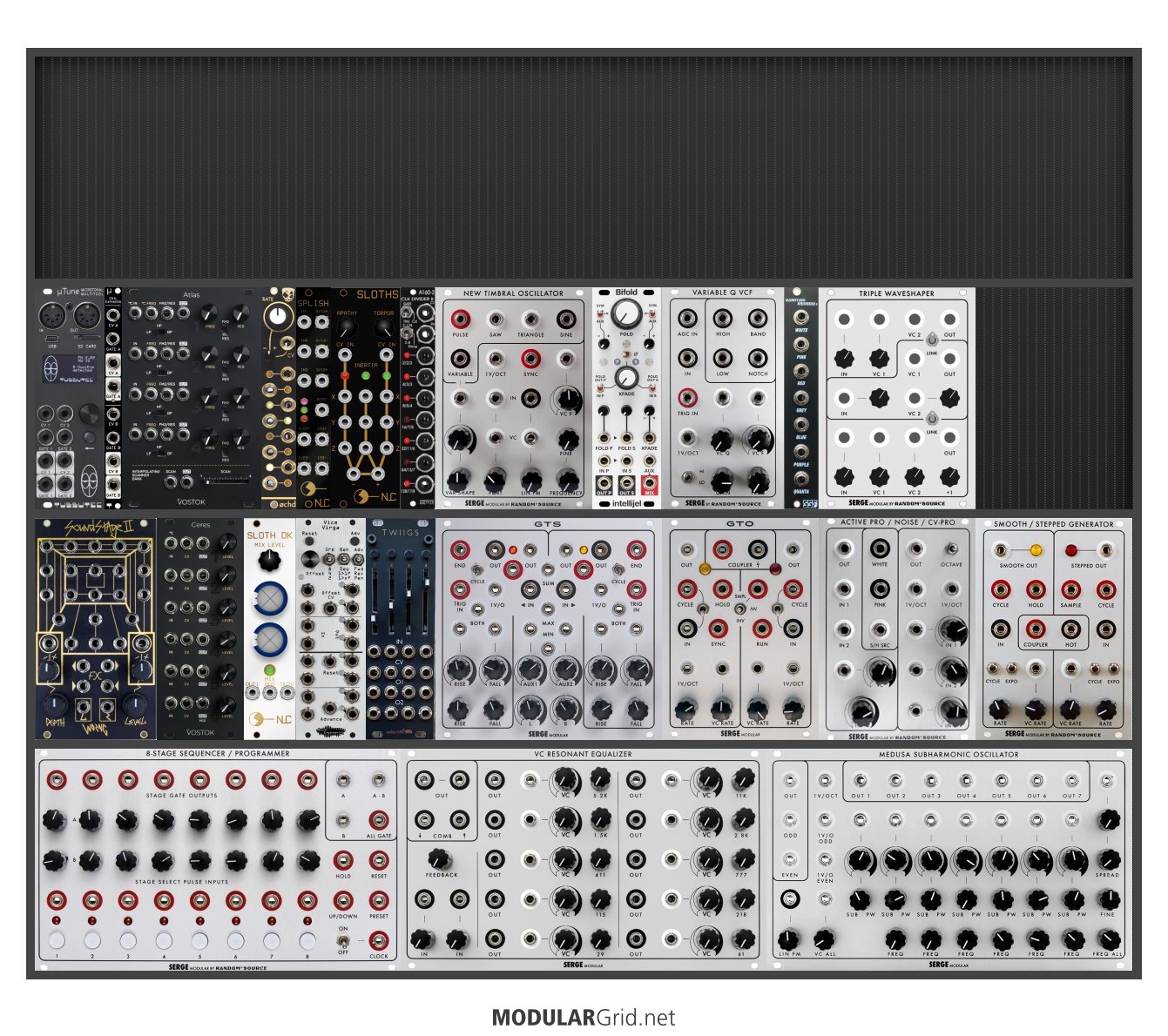Click the PULSE output on New Timbral Oscillator
Viewport: 1168px width, 1036px height.
460,319
